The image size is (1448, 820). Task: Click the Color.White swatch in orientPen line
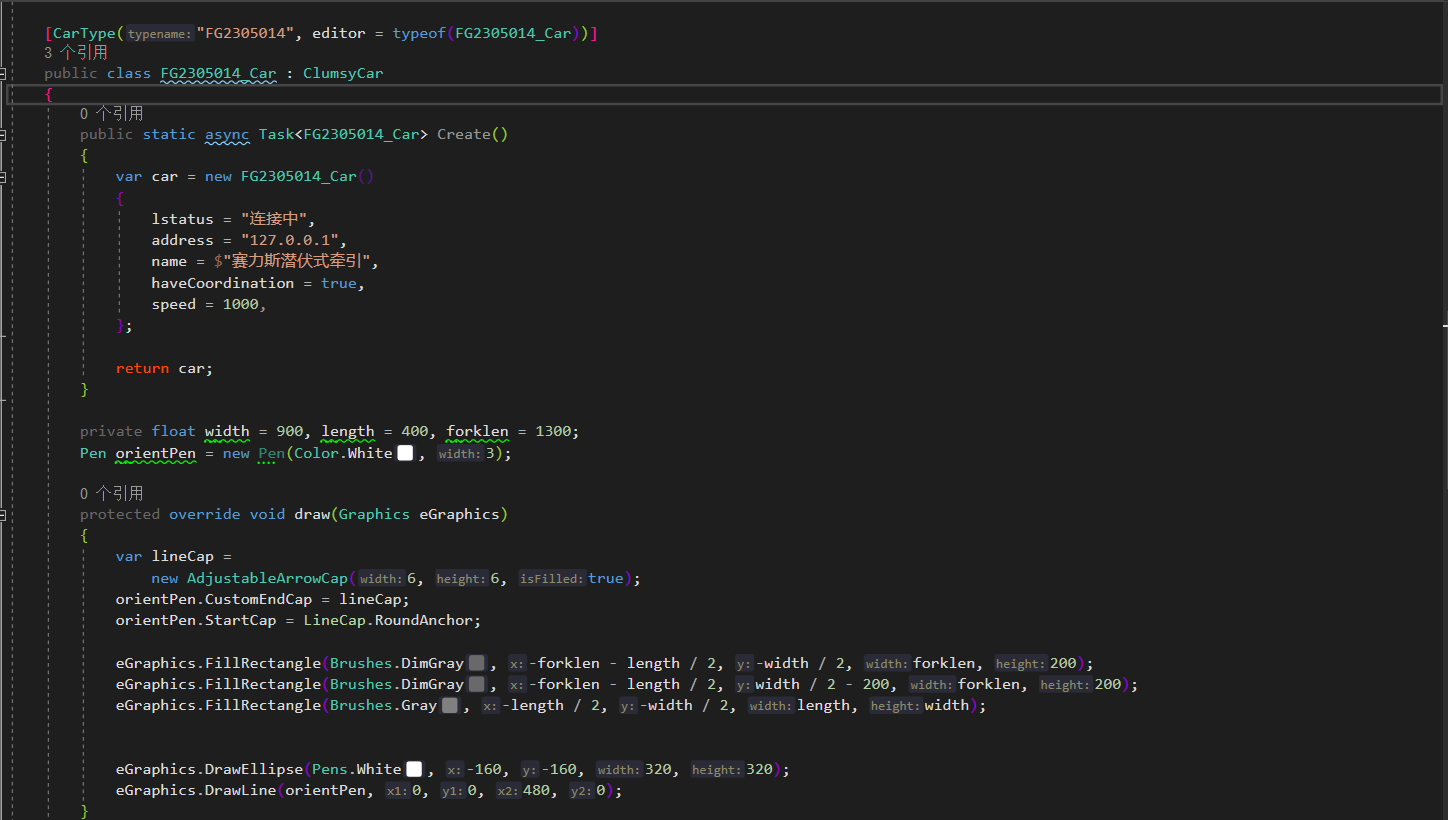pyautogui.click(x=405, y=454)
